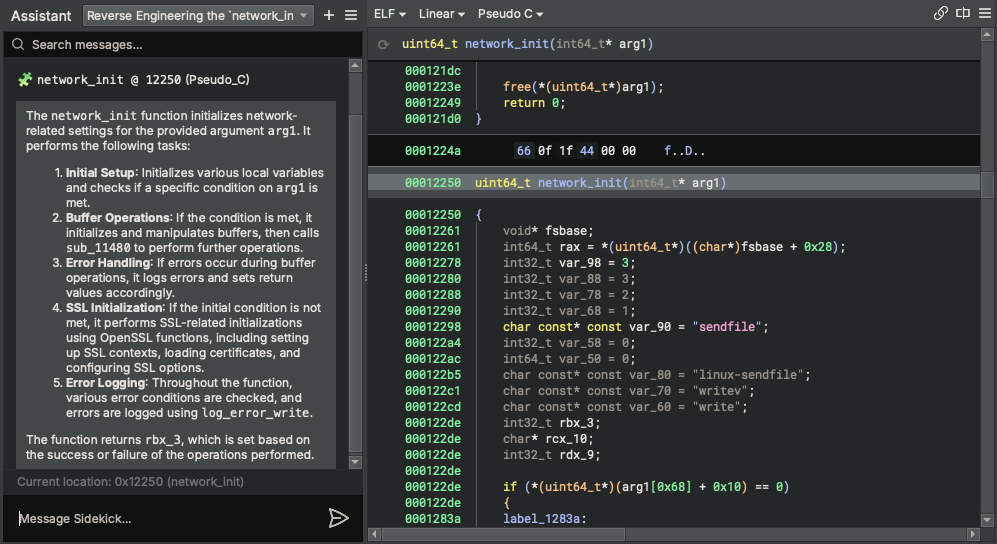The image size is (997, 544).
Task: Click the "write" string literal
Action: (x=717, y=407)
